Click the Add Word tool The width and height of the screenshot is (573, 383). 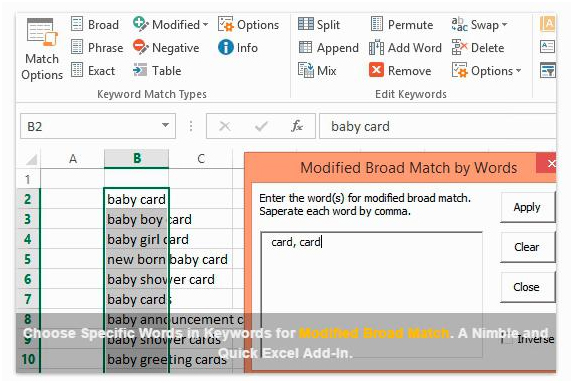[405, 48]
